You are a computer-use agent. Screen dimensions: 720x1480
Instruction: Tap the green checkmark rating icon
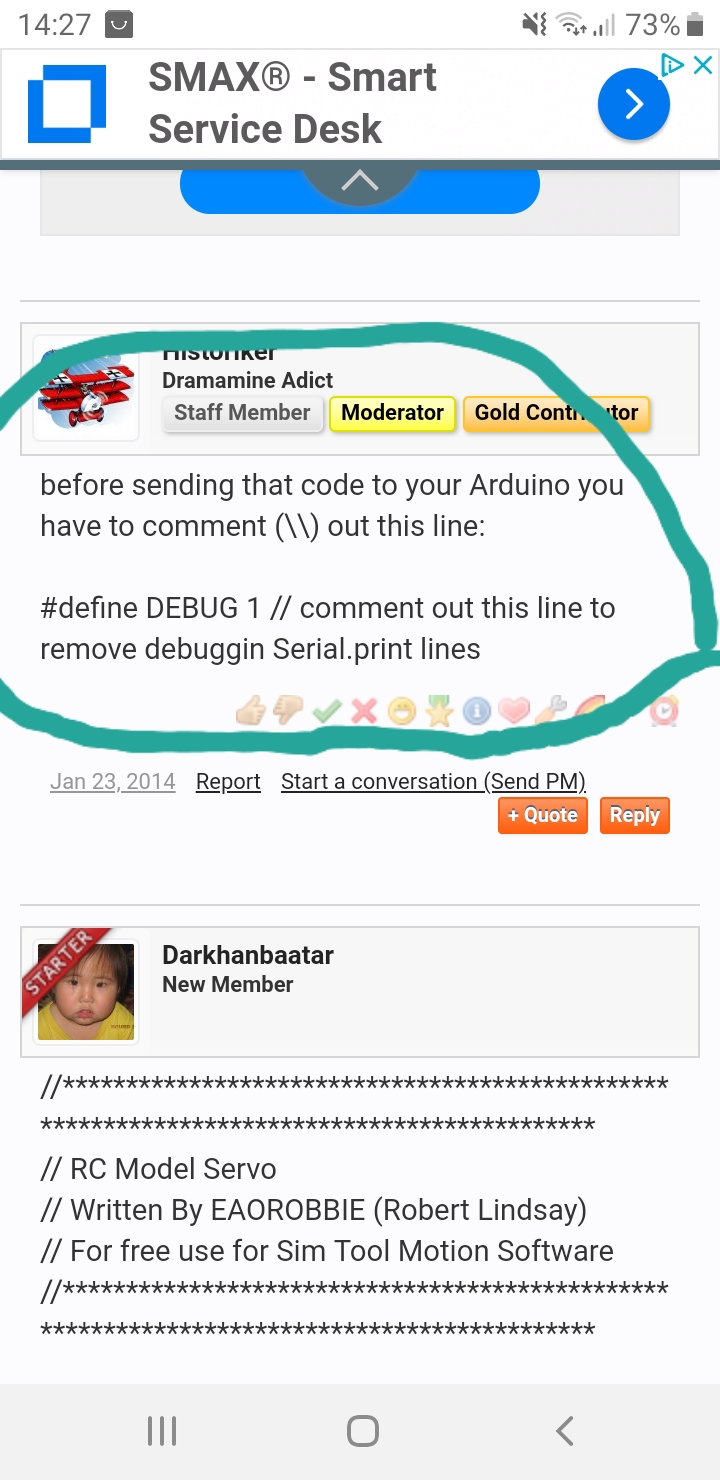click(327, 711)
